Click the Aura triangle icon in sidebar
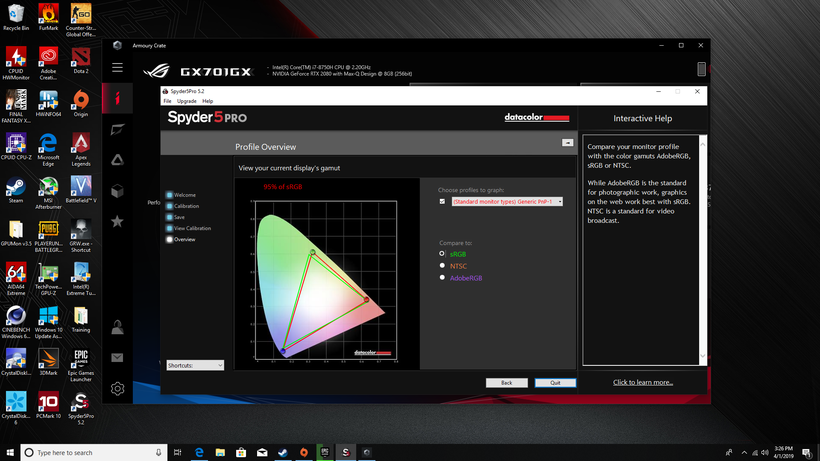 (x=117, y=159)
